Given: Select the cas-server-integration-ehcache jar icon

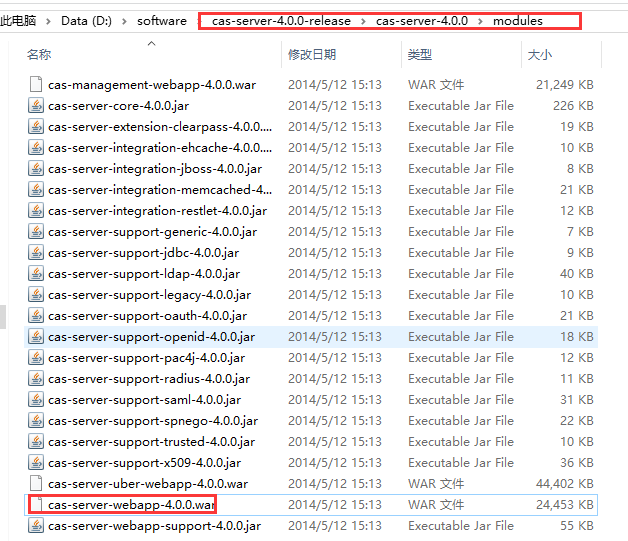Looking at the screenshot, I should pos(36,147).
